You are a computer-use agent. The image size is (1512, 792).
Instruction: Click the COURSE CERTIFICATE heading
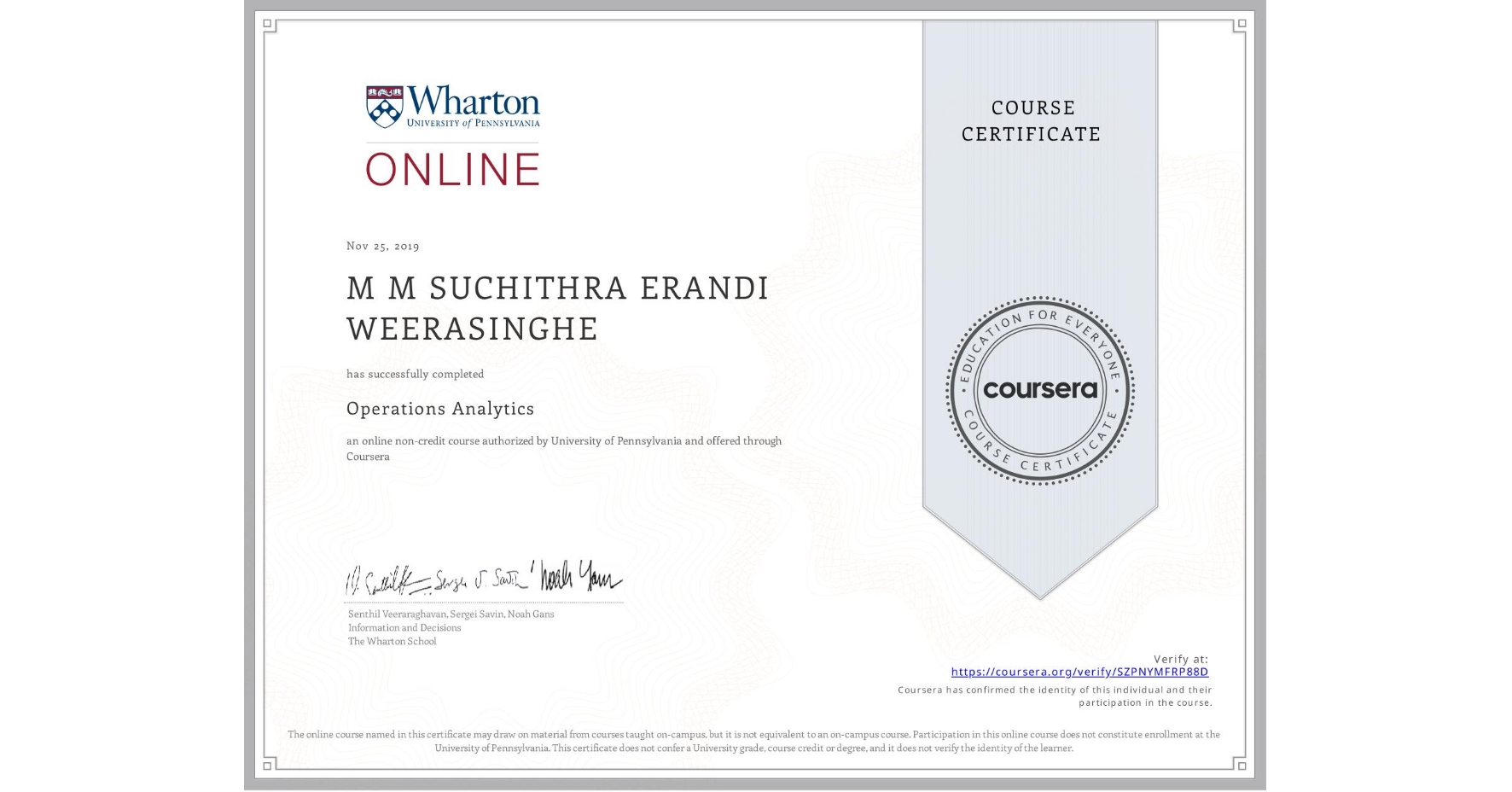1032,121
